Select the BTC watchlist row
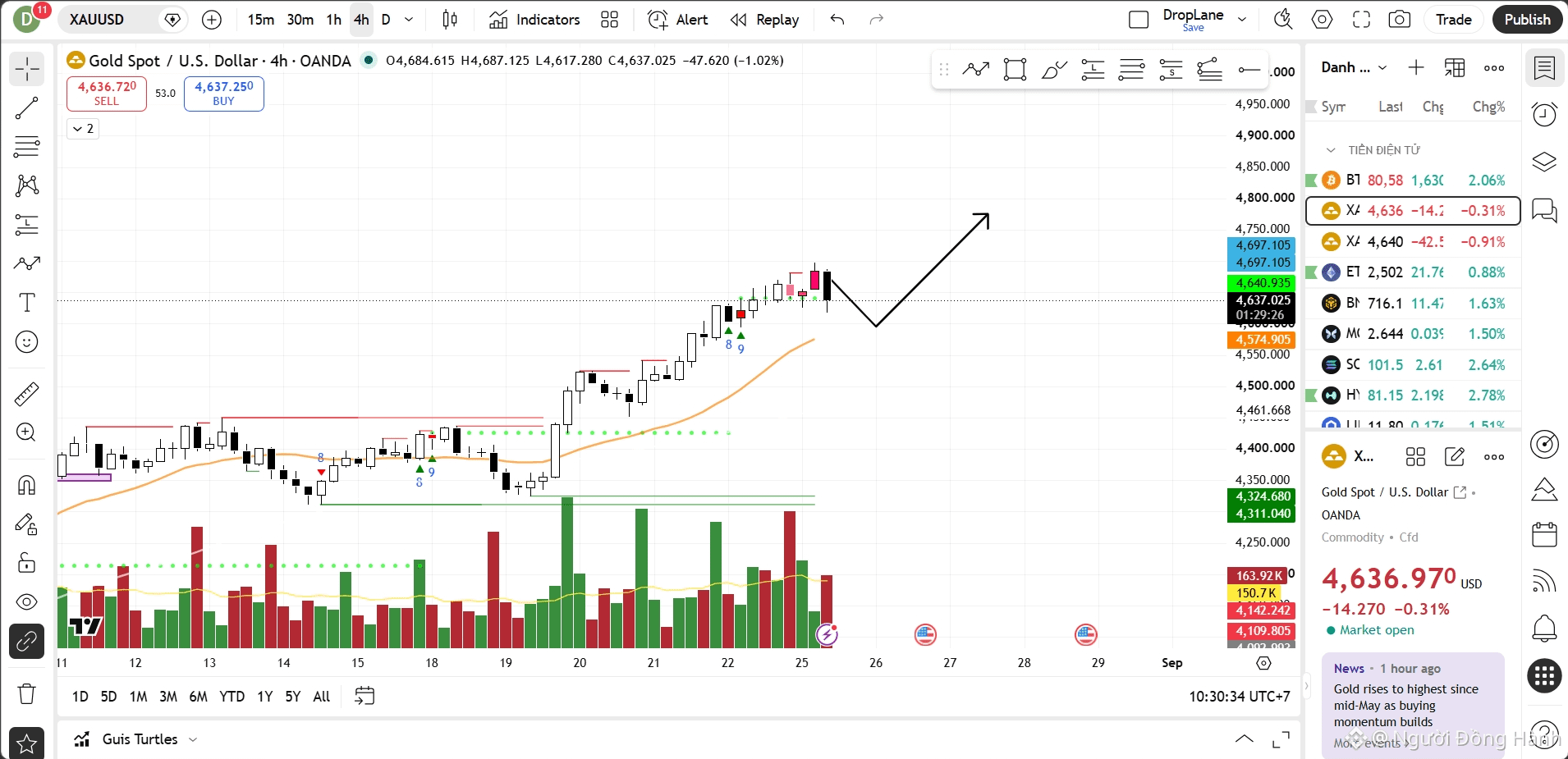 (1413, 181)
